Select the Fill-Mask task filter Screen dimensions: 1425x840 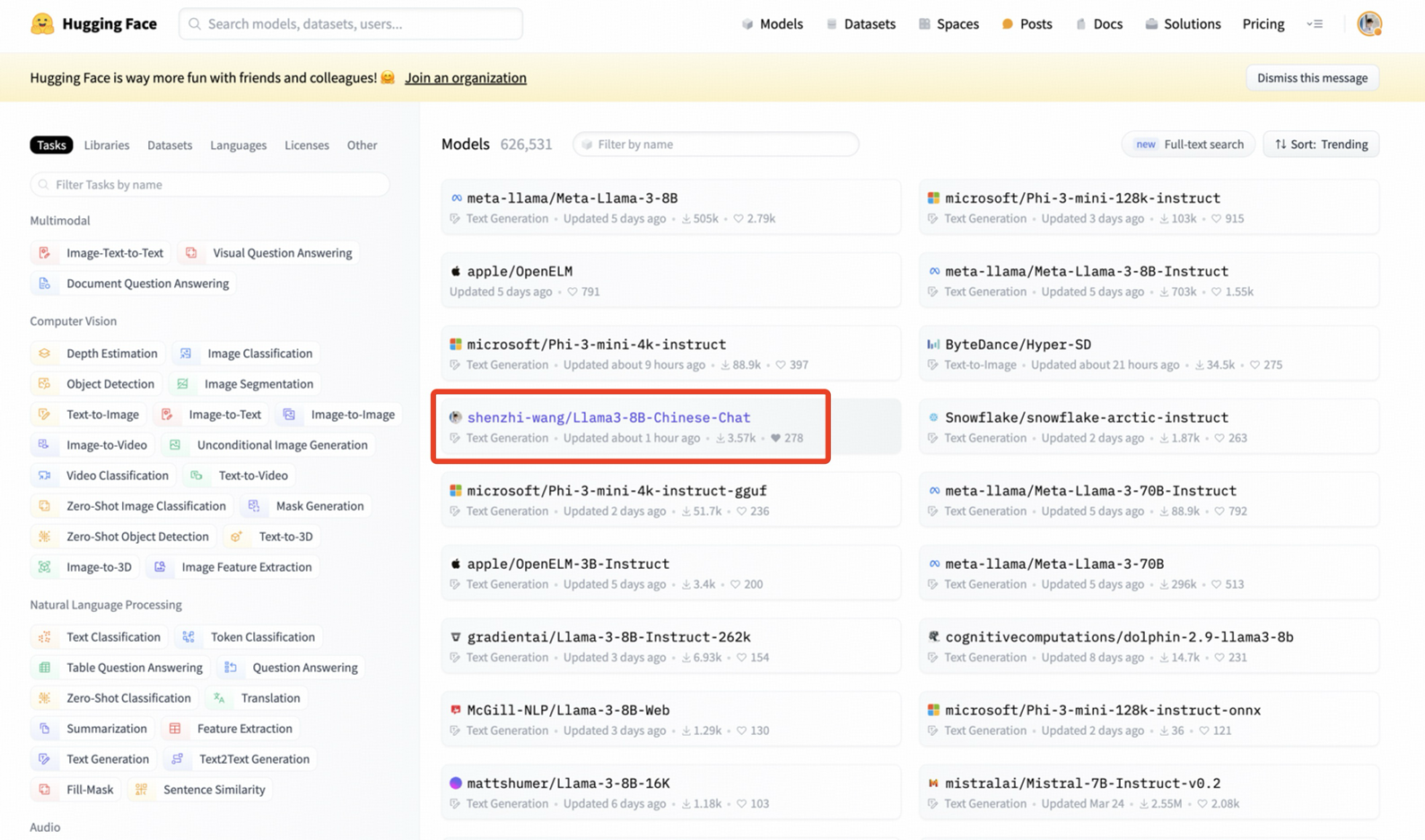[76, 790]
